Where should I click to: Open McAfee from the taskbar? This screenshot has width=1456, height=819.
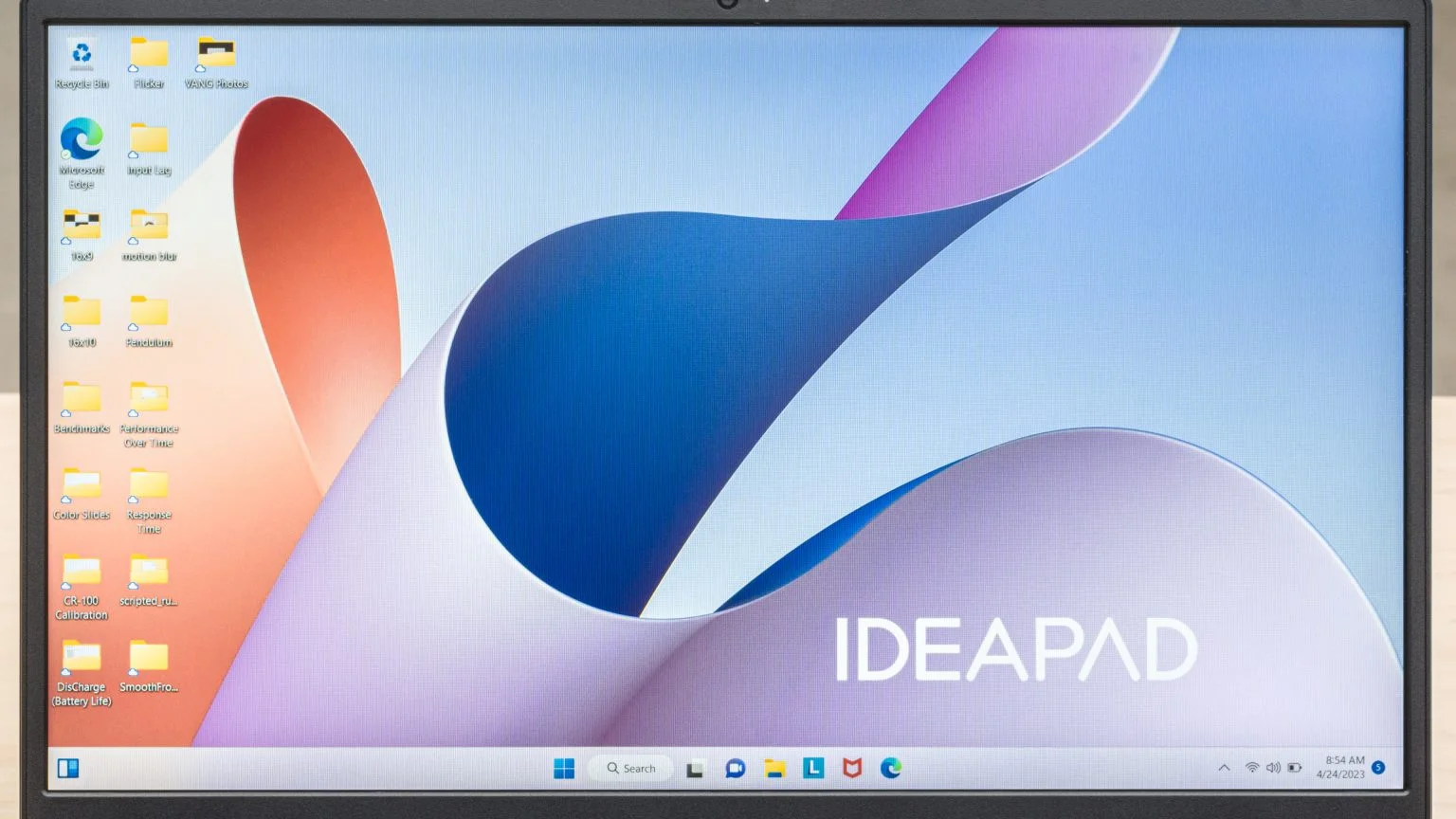[852, 768]
